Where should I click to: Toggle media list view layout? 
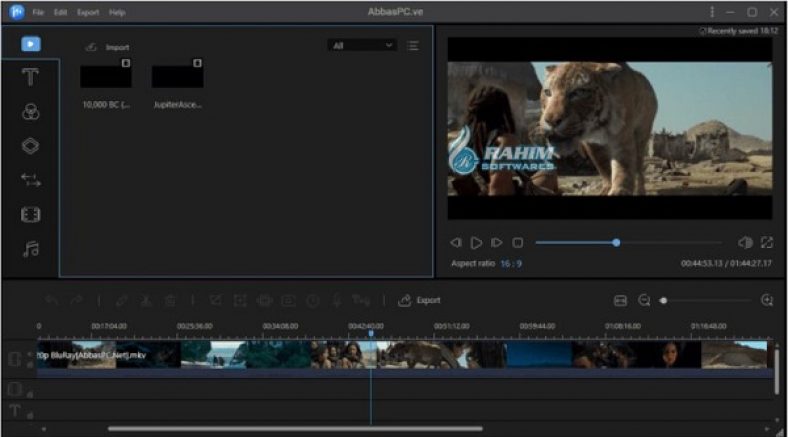413,45
